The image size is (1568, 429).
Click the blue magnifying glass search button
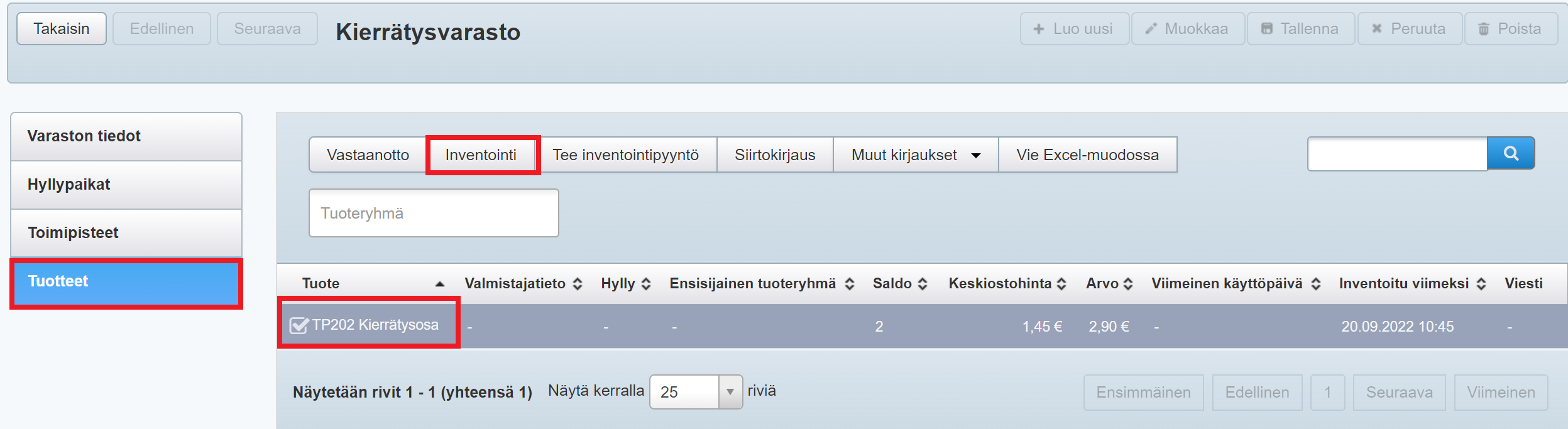(x=1510, y=154)
